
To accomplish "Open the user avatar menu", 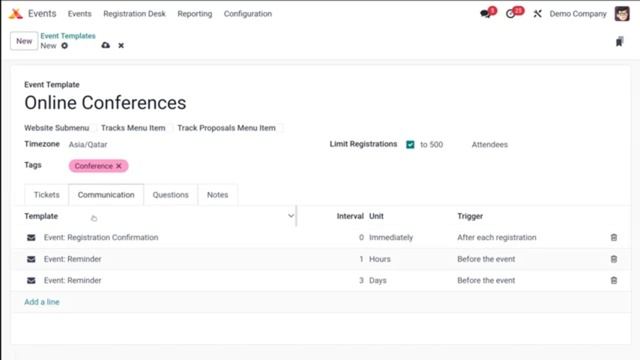I will point(622,13).
